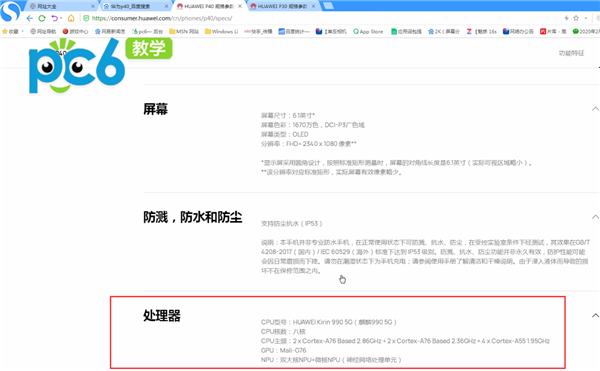Open the MSN 网站 bookmark folder
Screen dimensions: 600x371
pyautogui.click(x=184, y=31)
